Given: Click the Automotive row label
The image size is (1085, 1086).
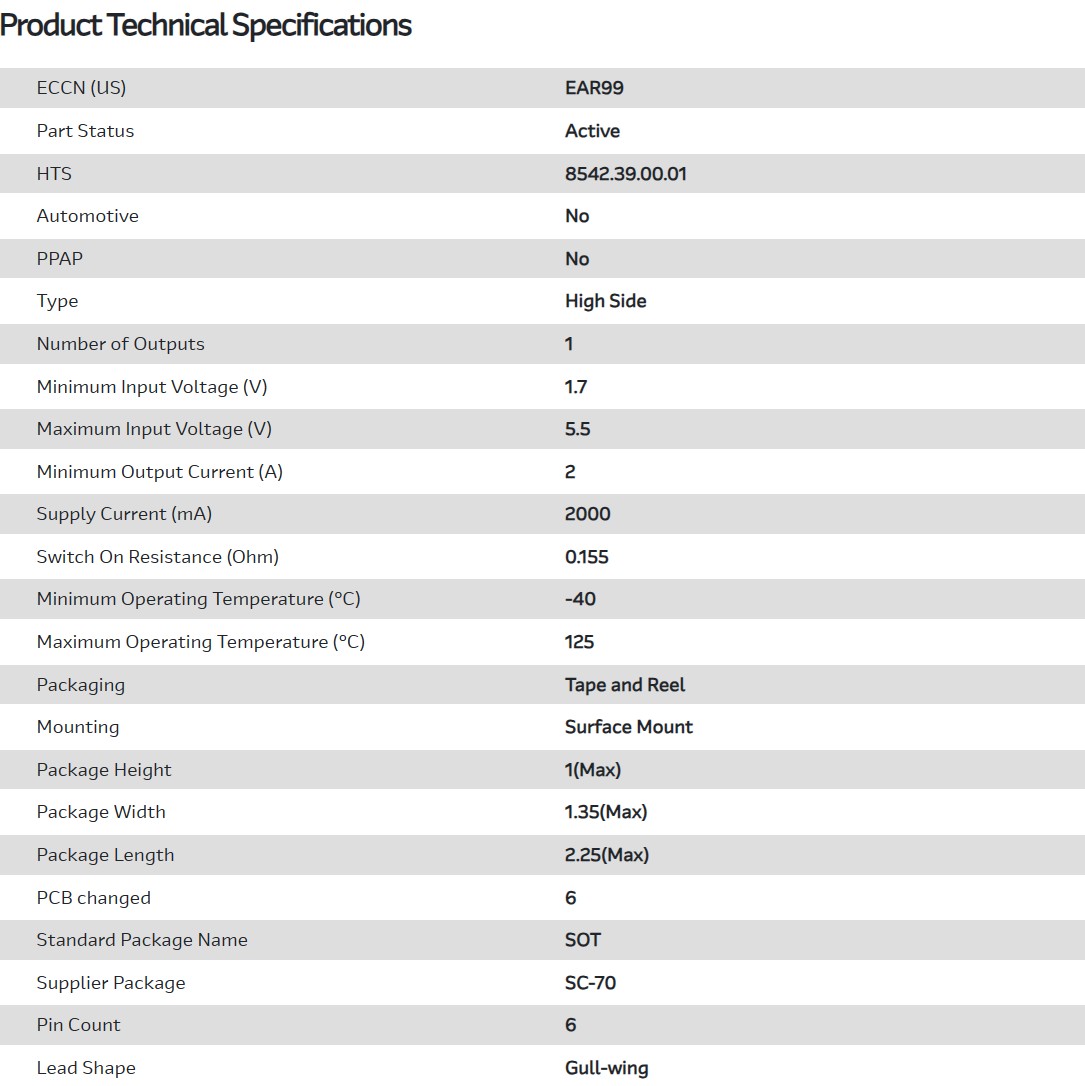Looking at the screenshot, I should (x=87, y=216).
